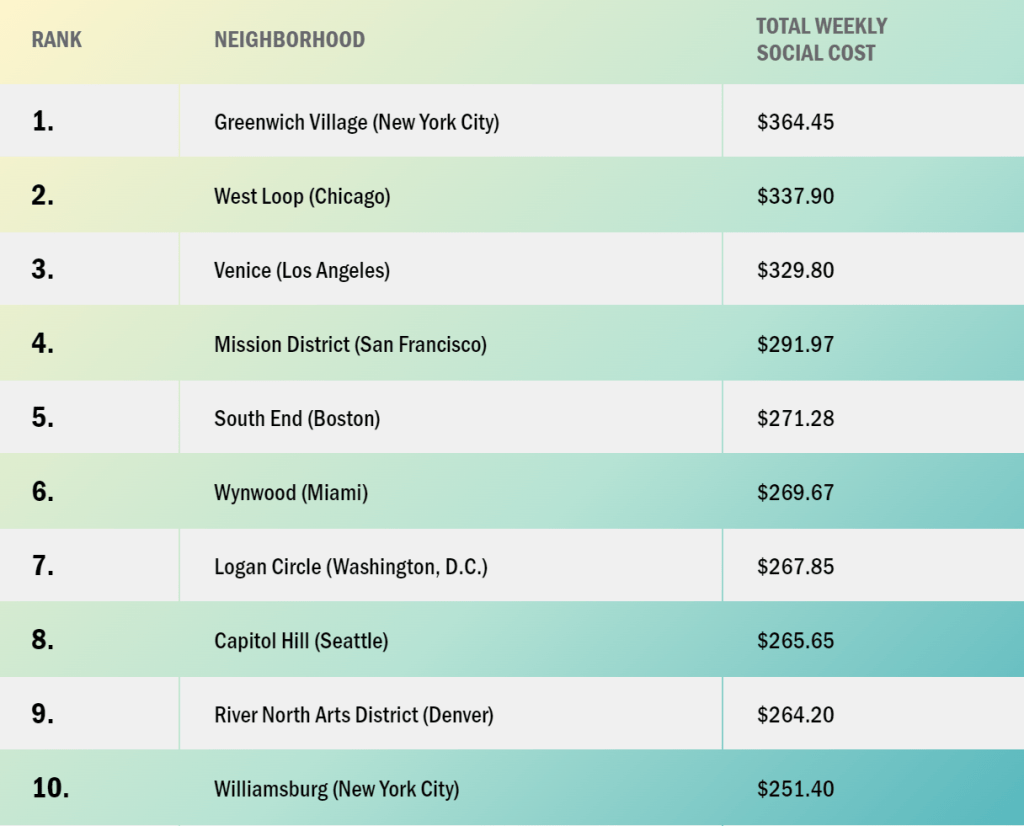Click rank number 1.
Screen dimensions: 1024x826
point(43,122)
